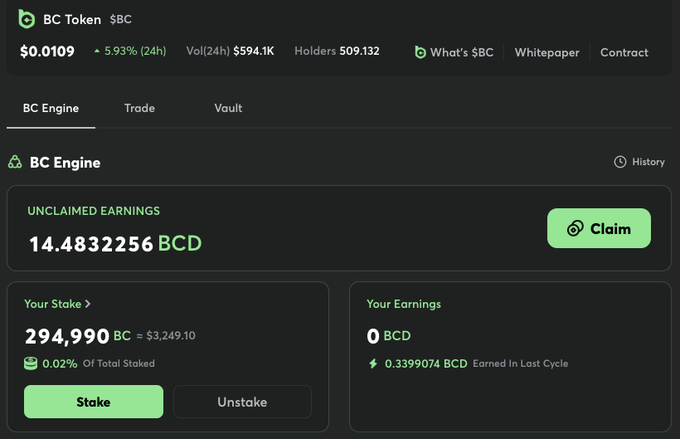Click the Unstake button
The height and width of the screenshot is (439, 680).
tap(242, 402)
